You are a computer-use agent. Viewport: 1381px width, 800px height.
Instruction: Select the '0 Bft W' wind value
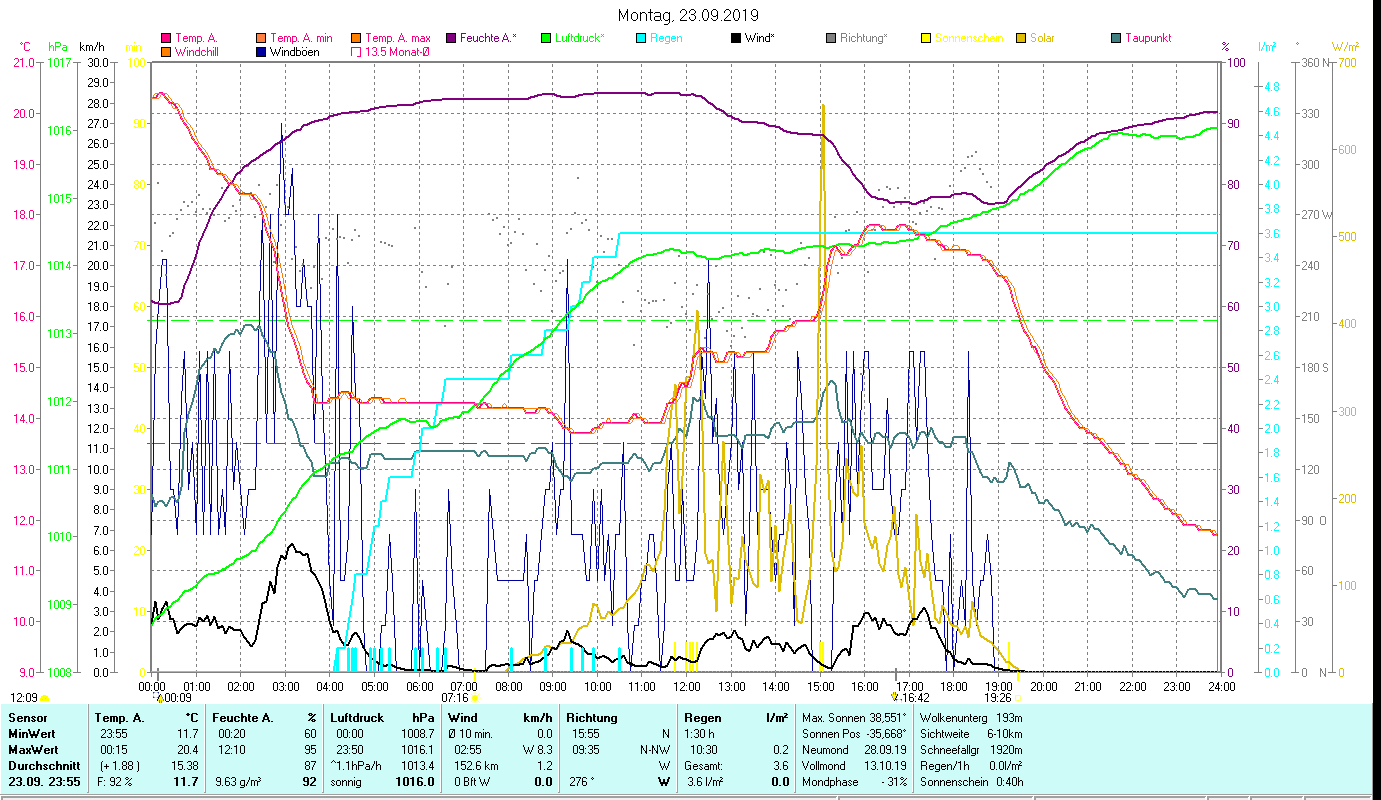tap(473, 782)
